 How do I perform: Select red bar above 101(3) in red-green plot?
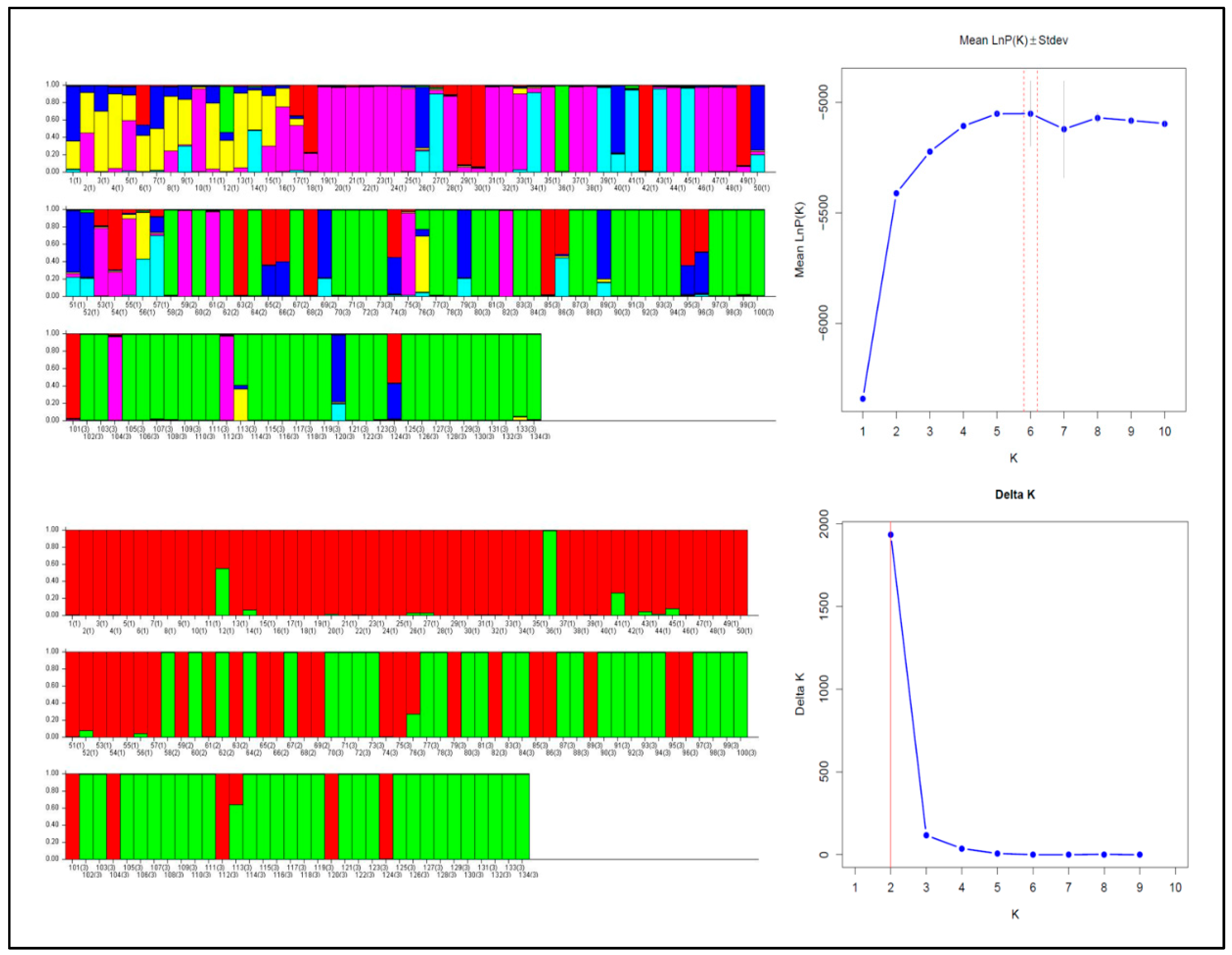click(x=73, y=816)
